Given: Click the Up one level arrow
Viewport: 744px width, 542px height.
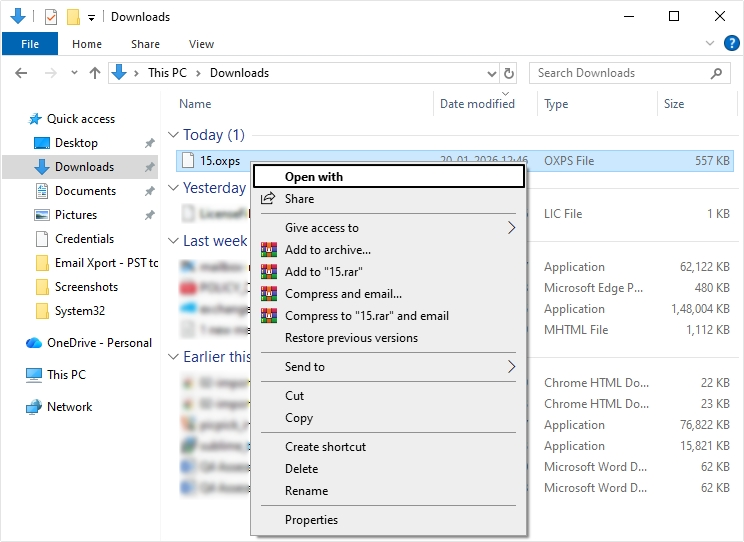Looking at the screenshot, I should [x=95, y=73].
